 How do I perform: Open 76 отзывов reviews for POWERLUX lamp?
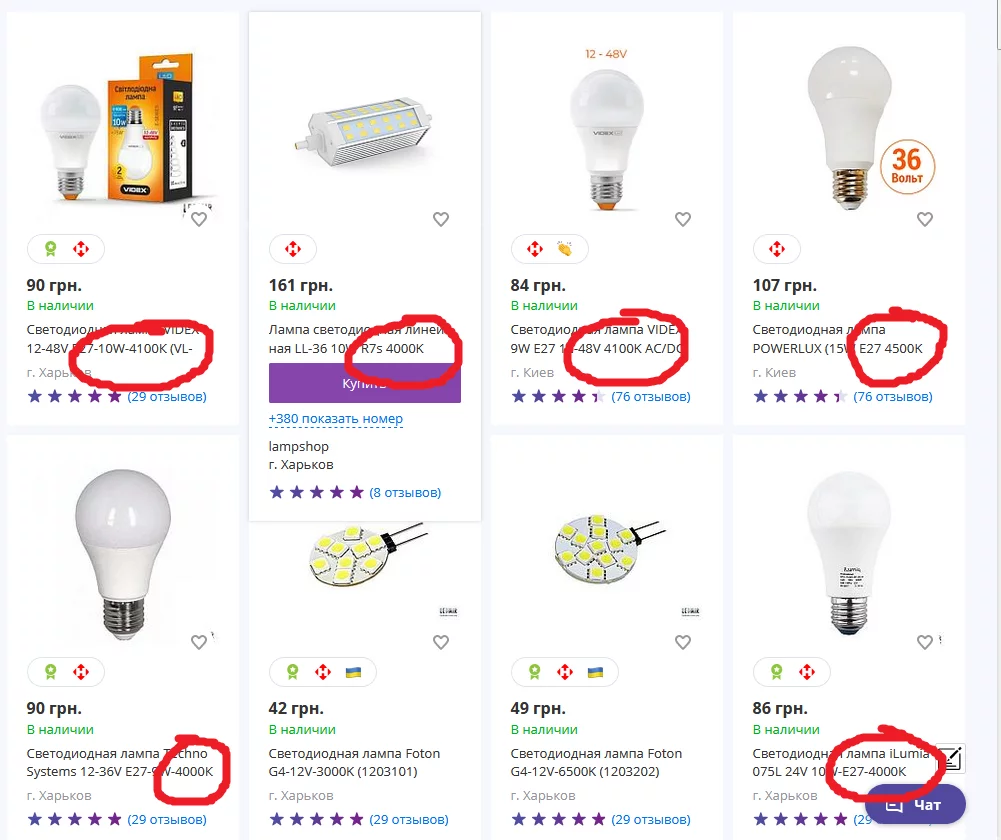pos(893,397)
